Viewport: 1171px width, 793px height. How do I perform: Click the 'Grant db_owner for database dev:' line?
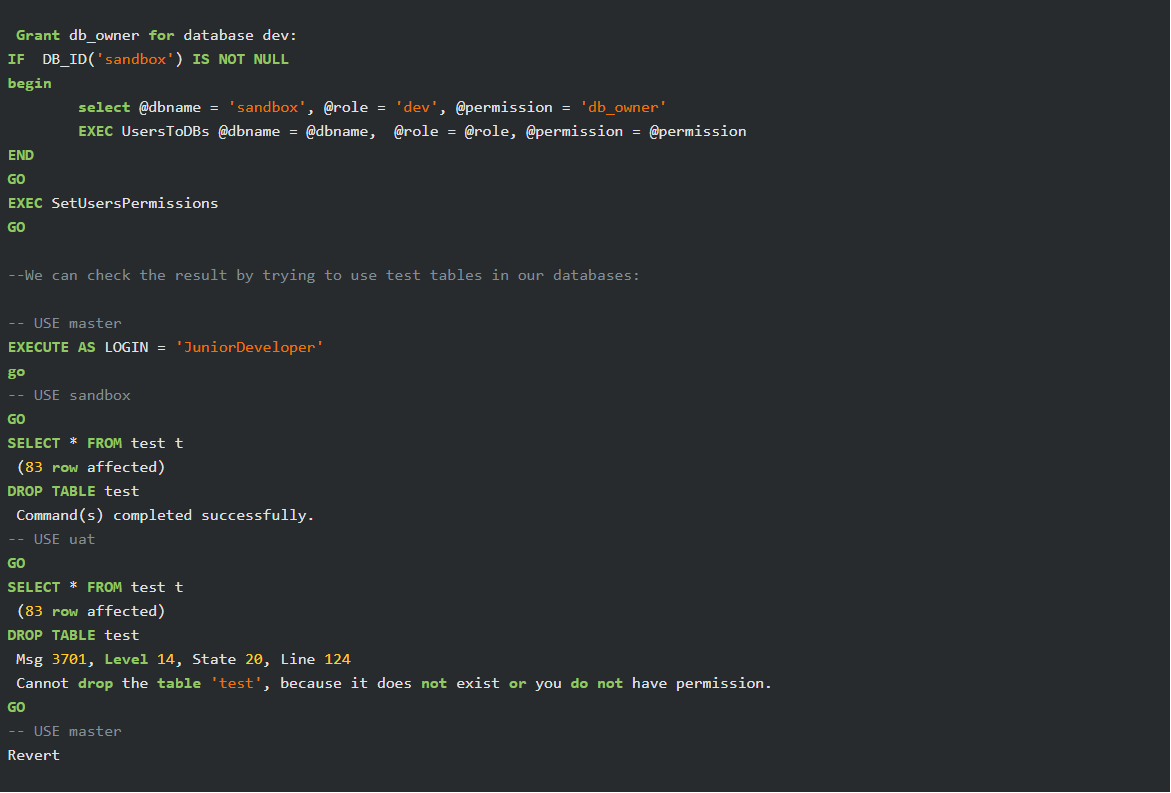coord(156,35)
